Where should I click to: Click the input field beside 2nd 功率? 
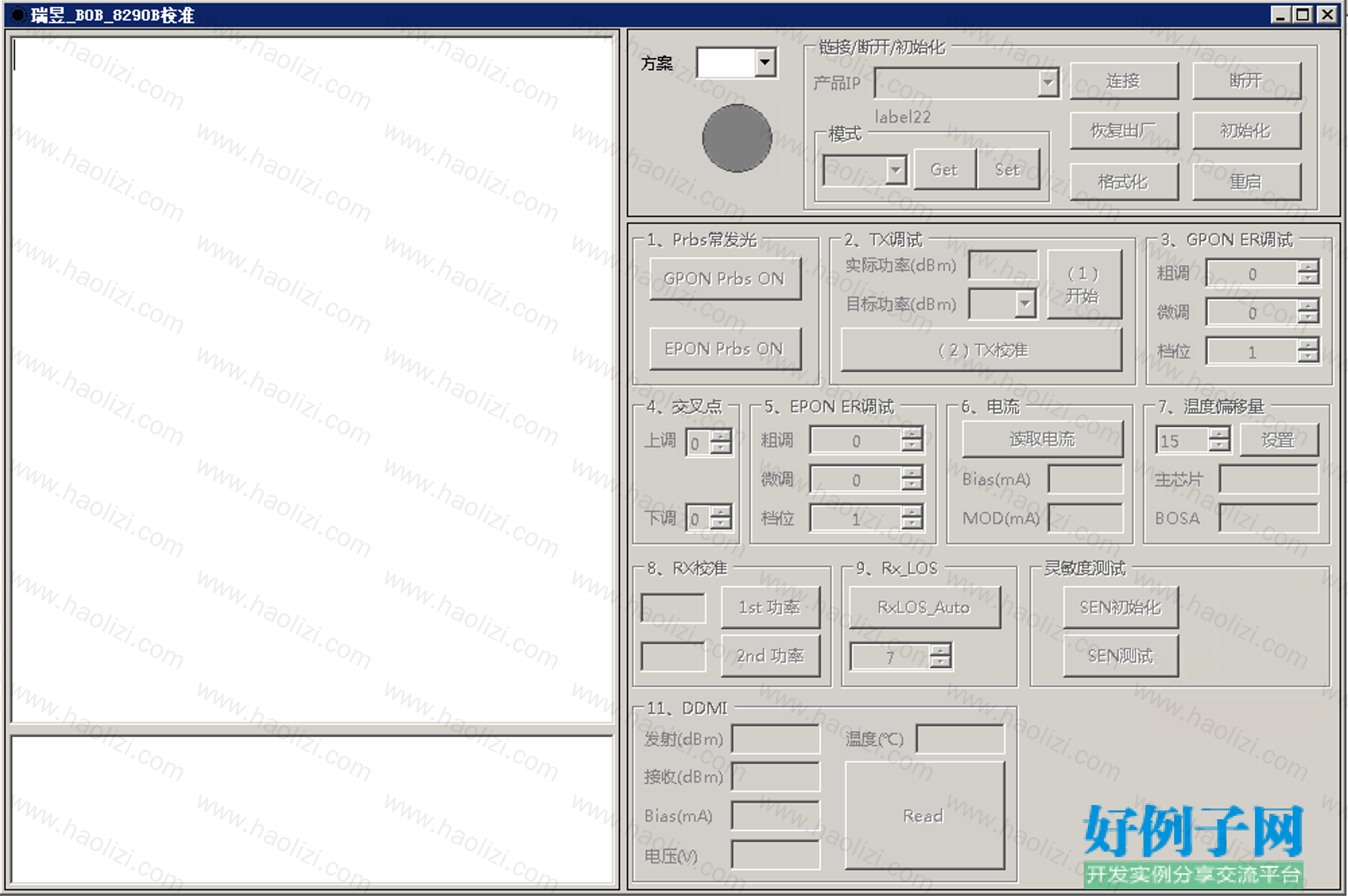(x=673, y=656)
